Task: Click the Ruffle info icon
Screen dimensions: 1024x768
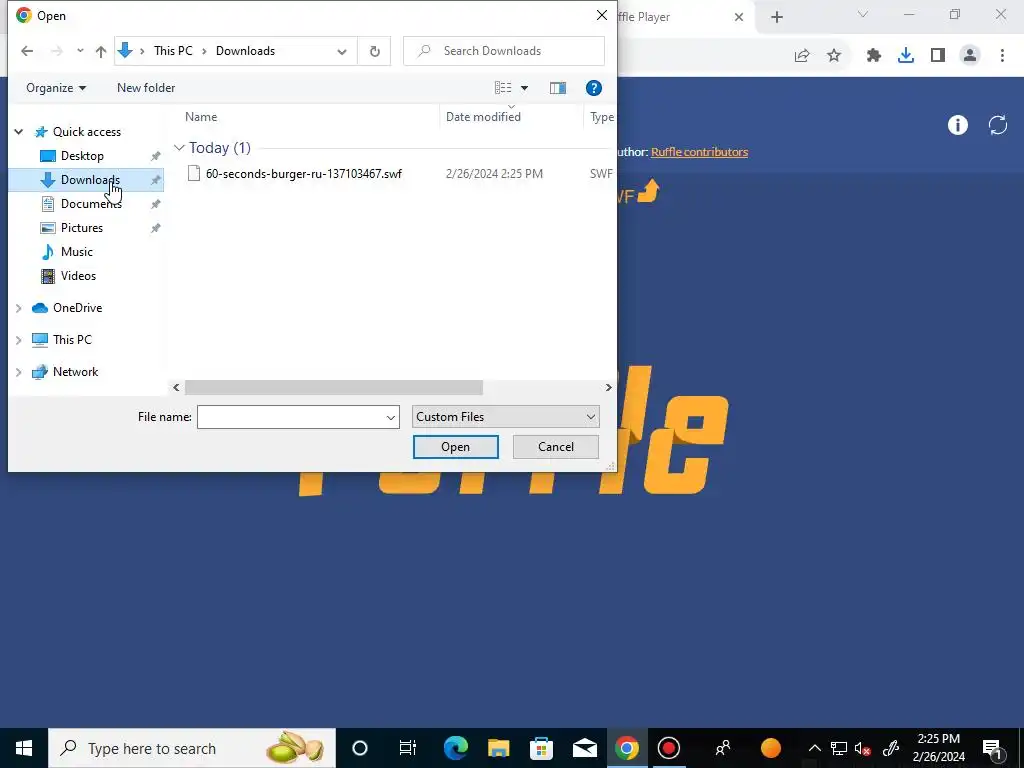Action: 957,125
